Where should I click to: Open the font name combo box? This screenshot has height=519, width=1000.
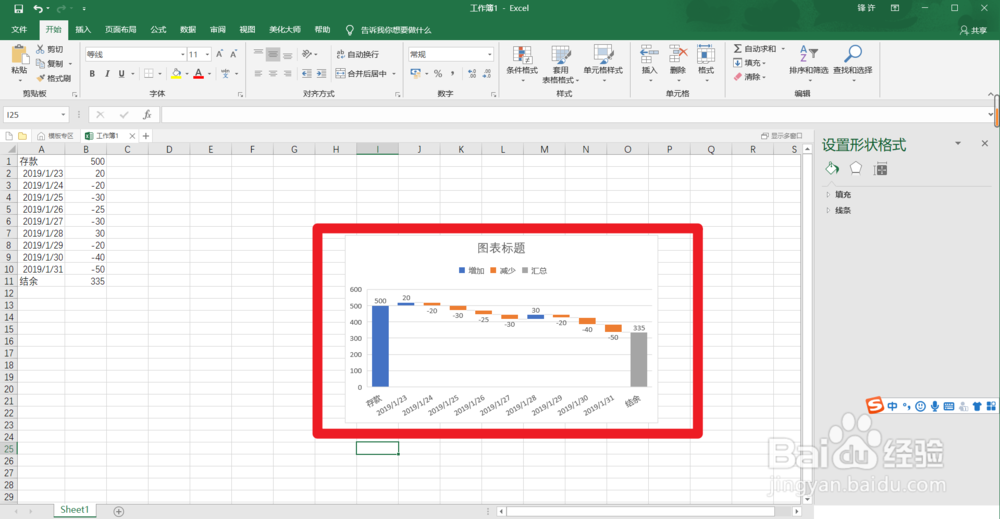point(135,54)
